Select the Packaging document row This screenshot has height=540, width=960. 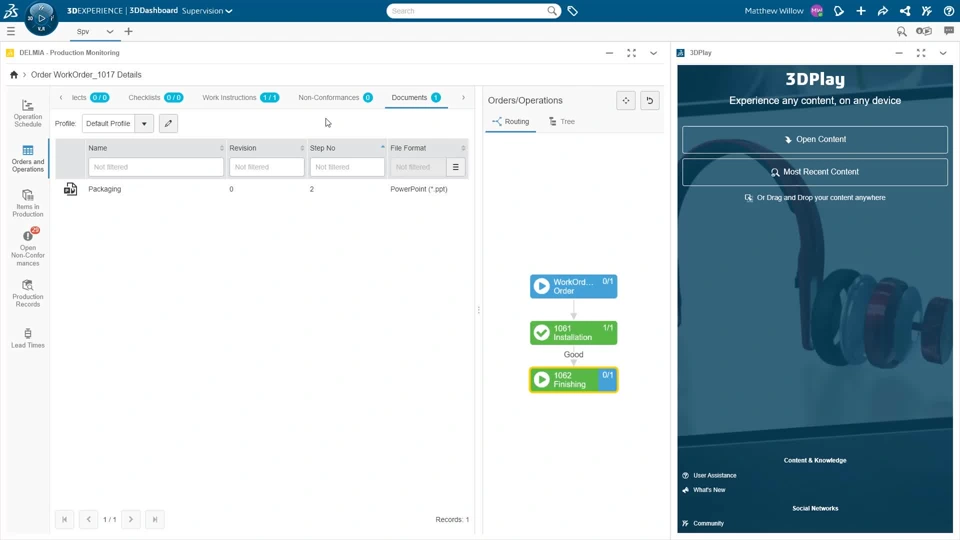262,189
